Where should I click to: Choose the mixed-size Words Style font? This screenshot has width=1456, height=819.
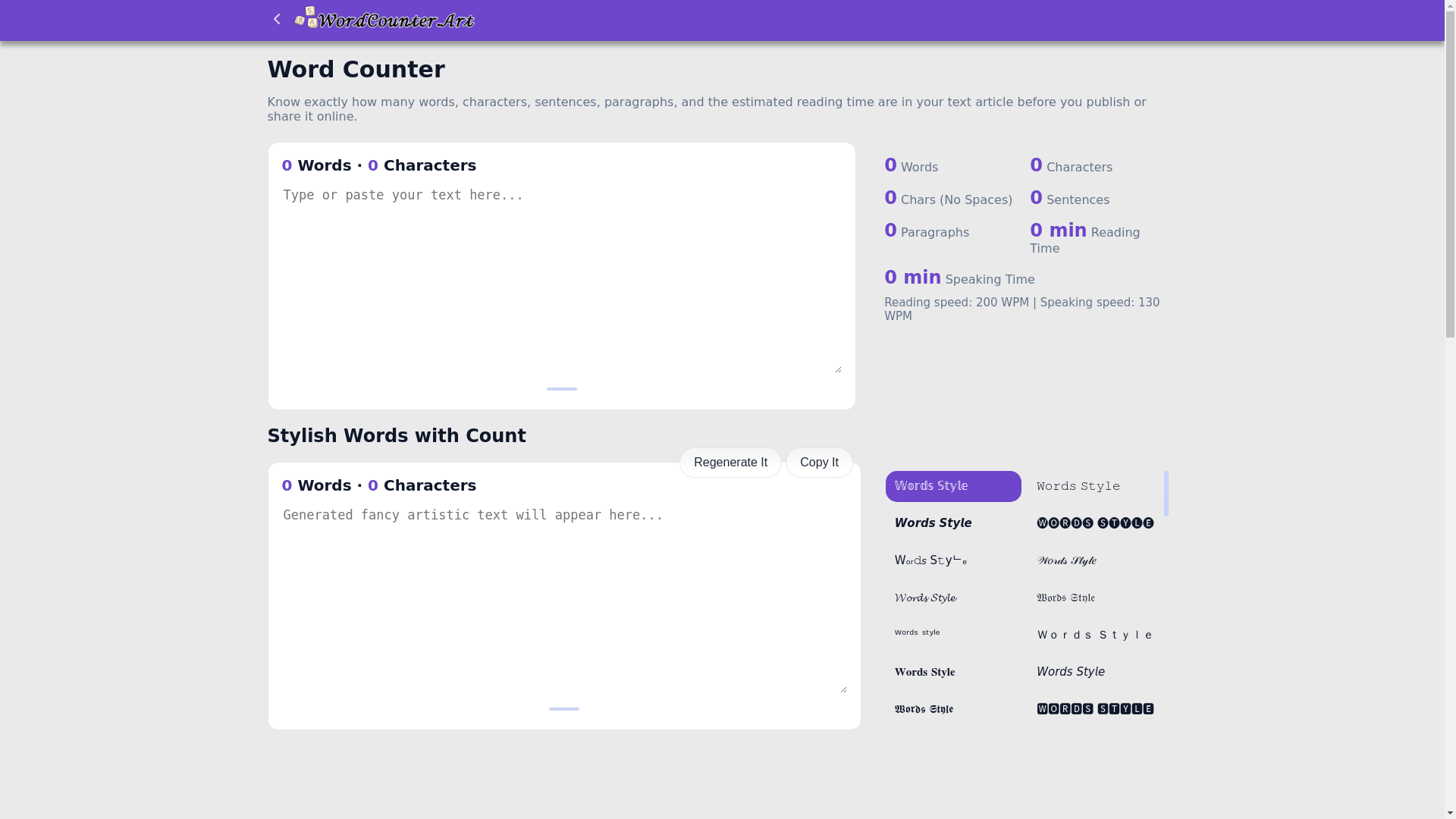(953, 560)
